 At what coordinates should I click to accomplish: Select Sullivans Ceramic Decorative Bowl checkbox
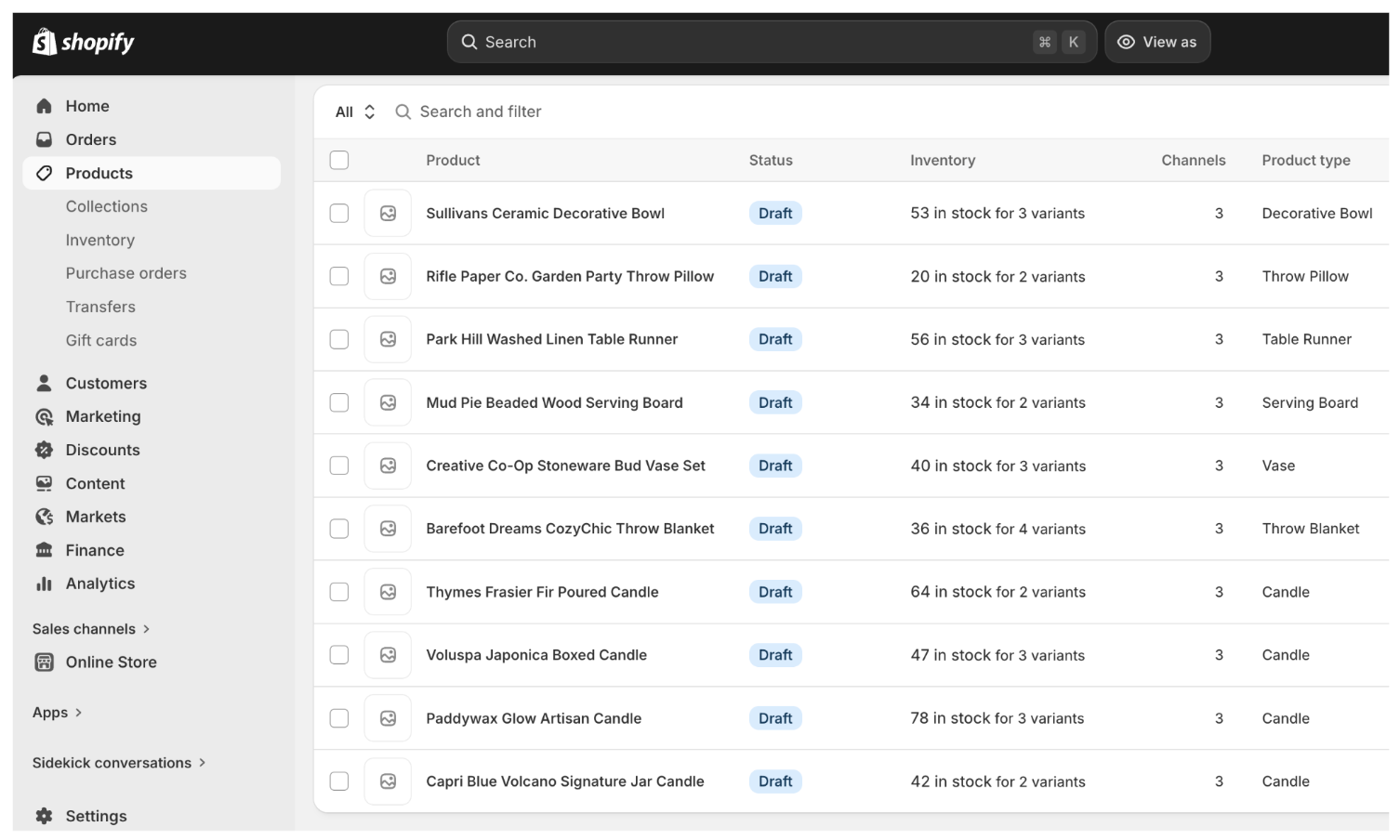tap(339, 213)
